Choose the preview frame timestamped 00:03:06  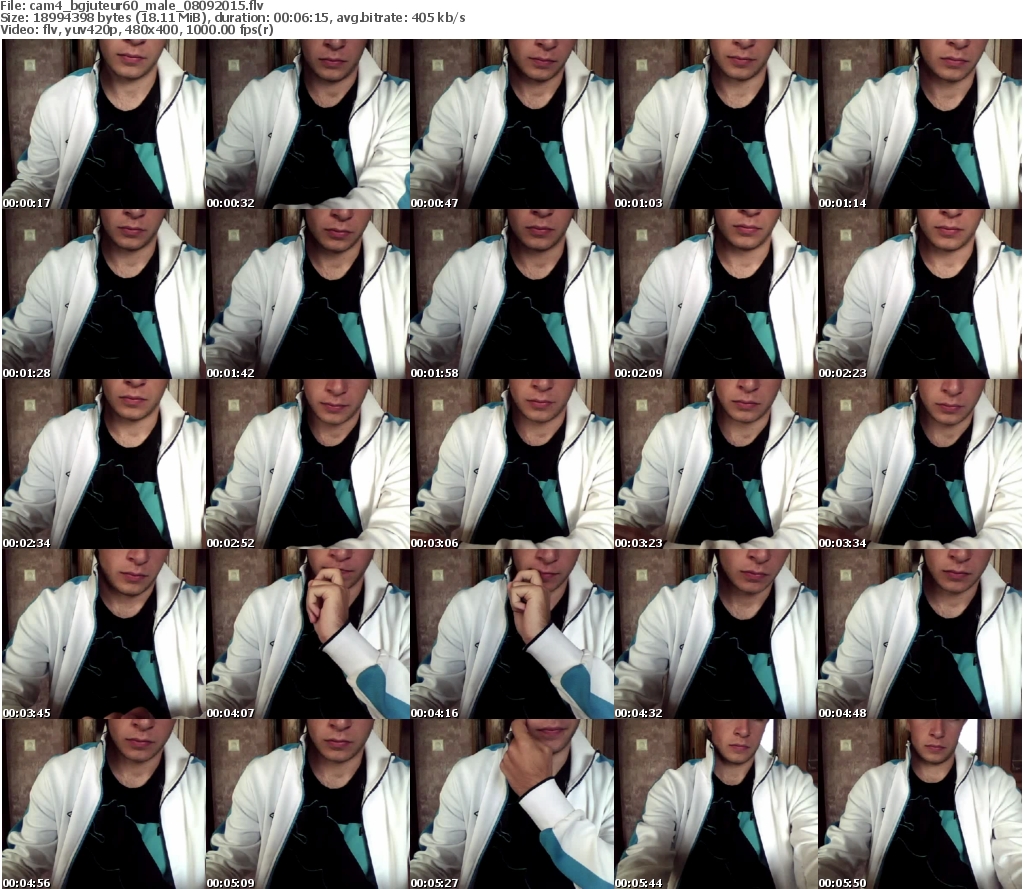(x=512, y=464)
